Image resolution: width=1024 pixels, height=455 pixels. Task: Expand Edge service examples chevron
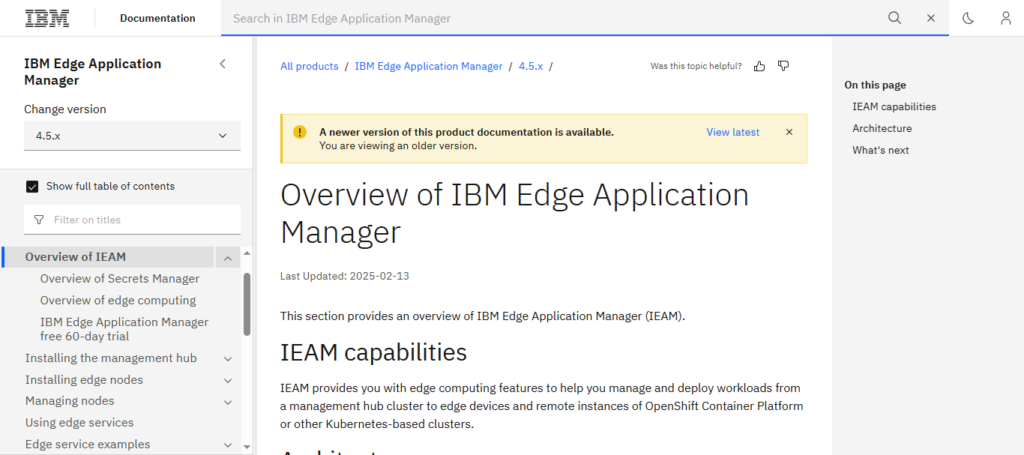click(x=227, y=445)
